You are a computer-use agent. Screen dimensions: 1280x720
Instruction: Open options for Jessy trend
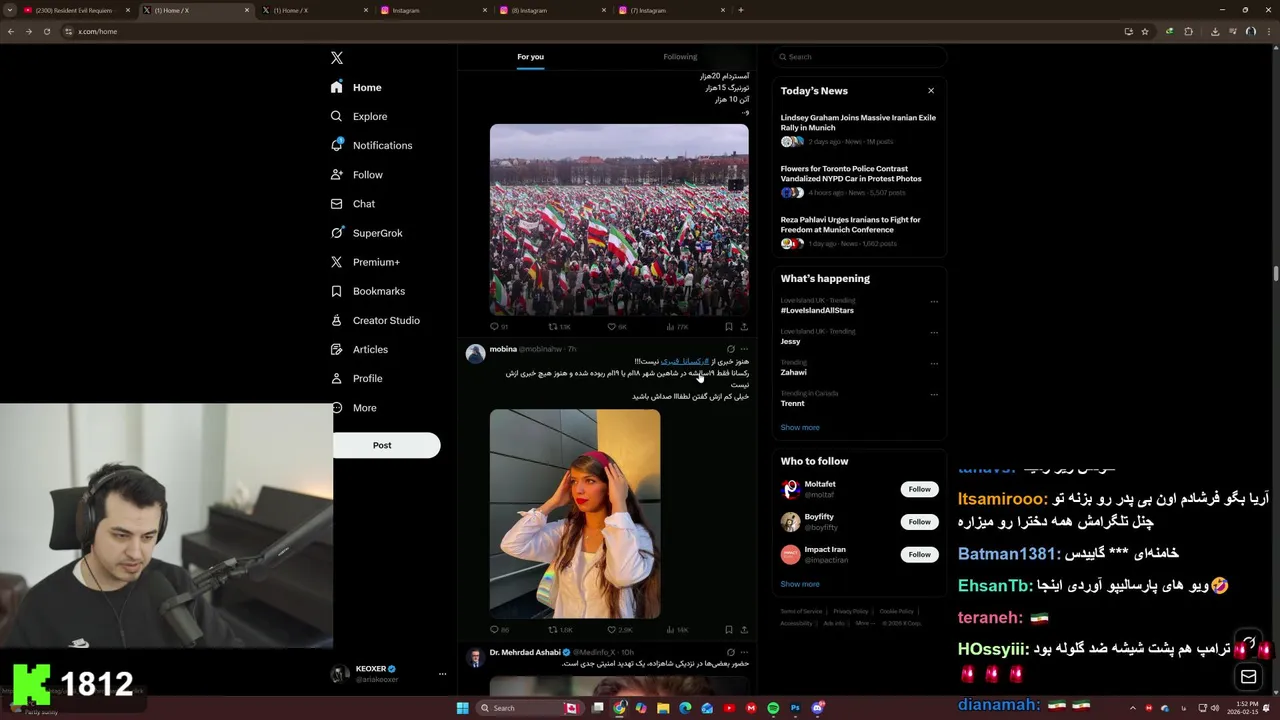point(934,332)
